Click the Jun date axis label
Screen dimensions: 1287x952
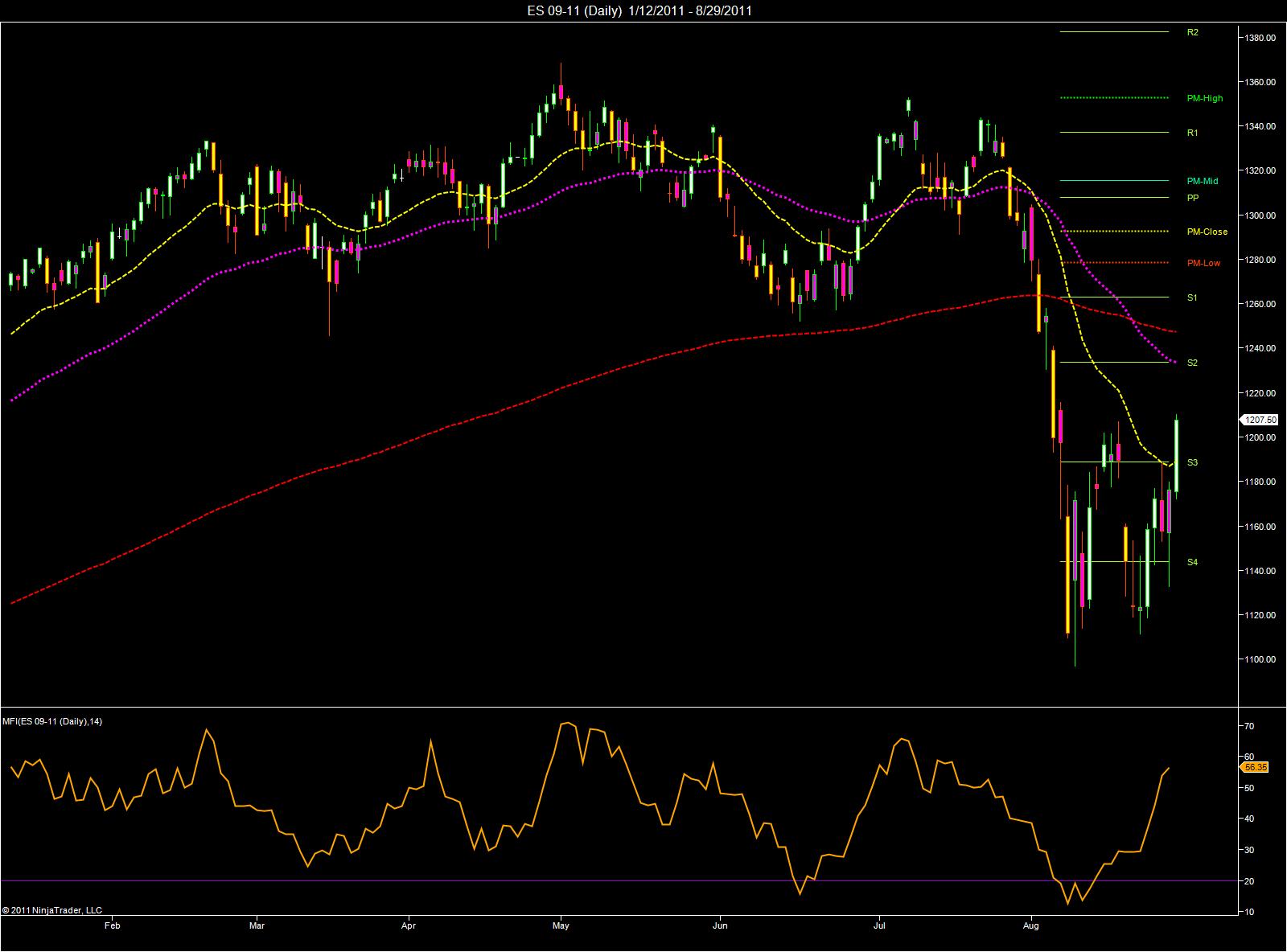click(720, 925)
